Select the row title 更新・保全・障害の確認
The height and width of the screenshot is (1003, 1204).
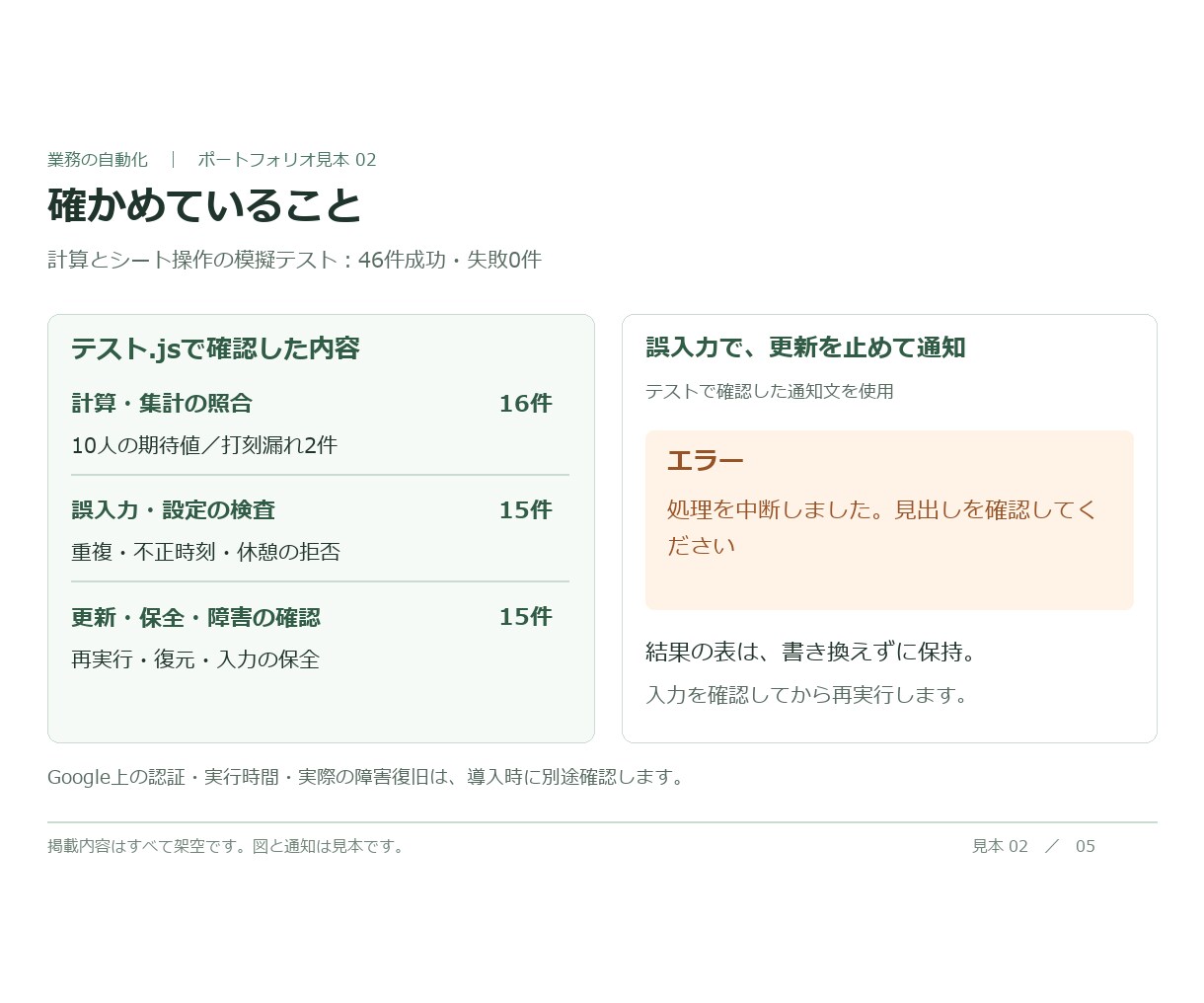195,618
